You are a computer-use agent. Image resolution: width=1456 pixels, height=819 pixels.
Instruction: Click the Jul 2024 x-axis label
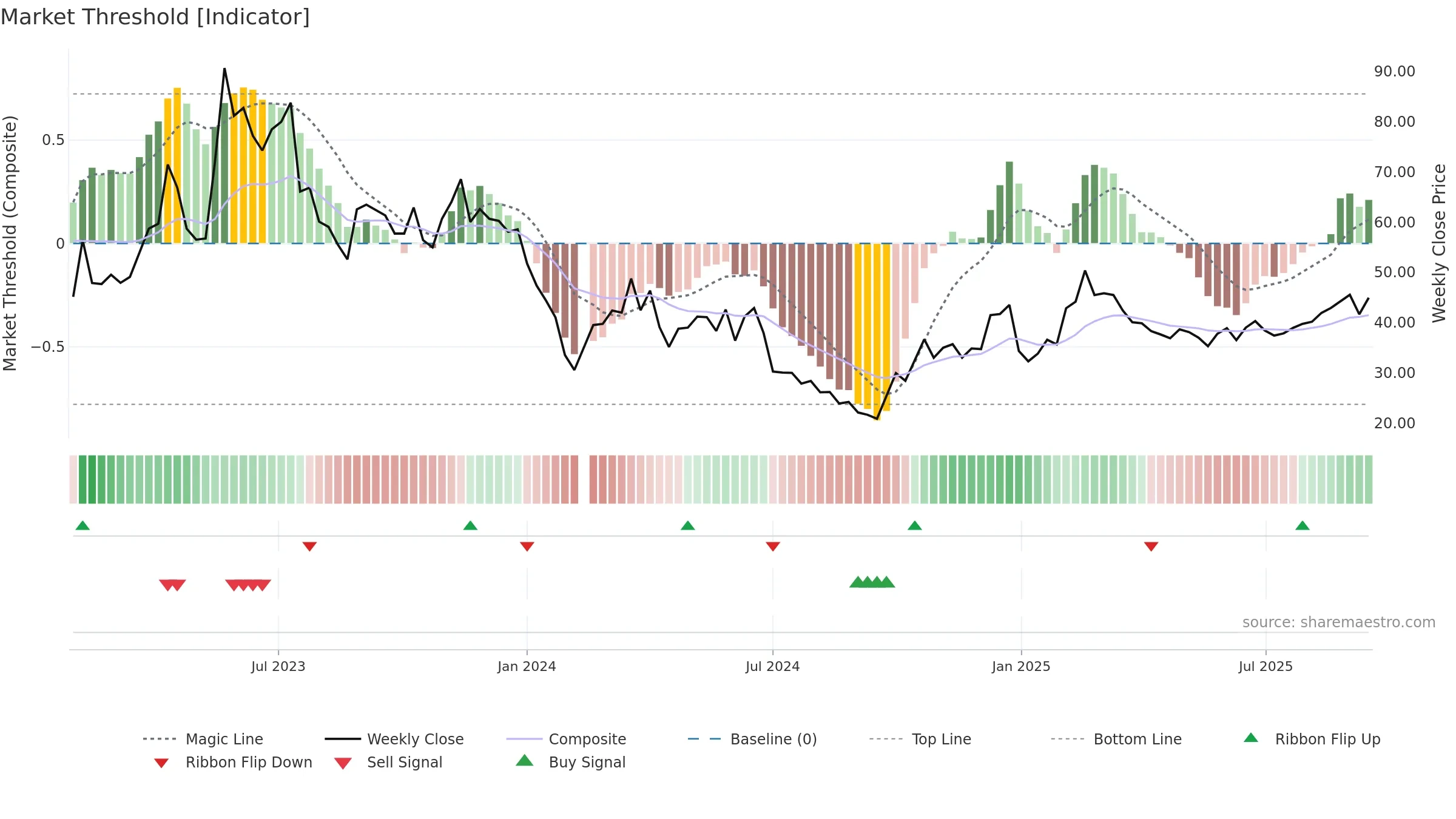point(773,666)
